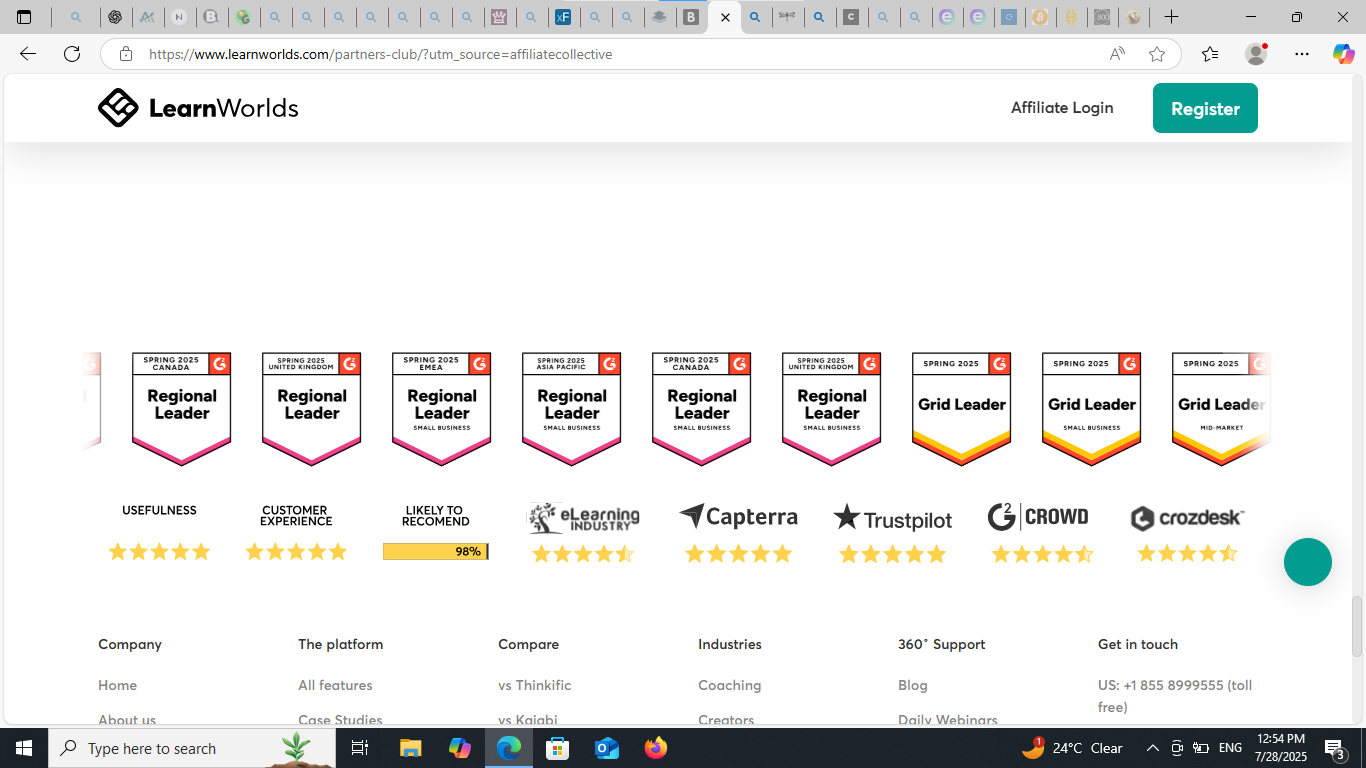Refresh the current page
Viewport: 1366px width, 768px height.
tap(72, 54)
